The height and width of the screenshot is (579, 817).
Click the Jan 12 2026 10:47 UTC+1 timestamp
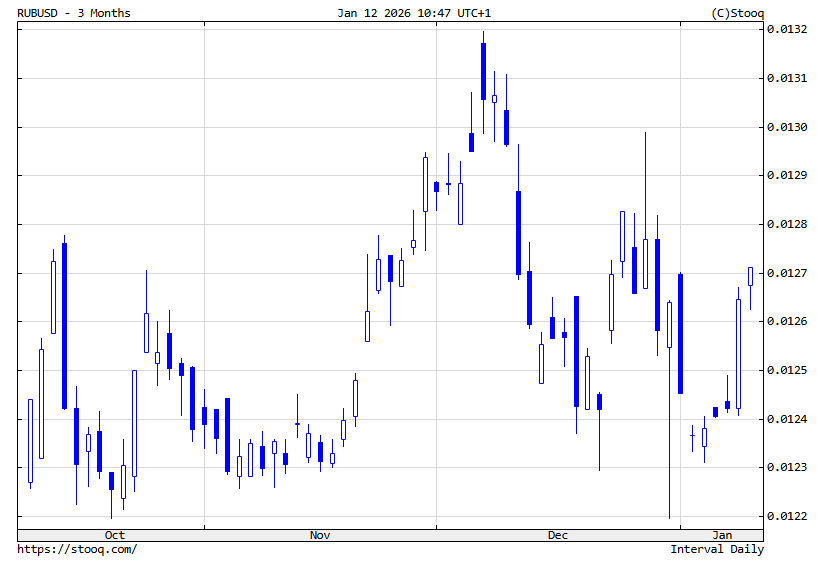pyautogui.click(x=414, y=13)
